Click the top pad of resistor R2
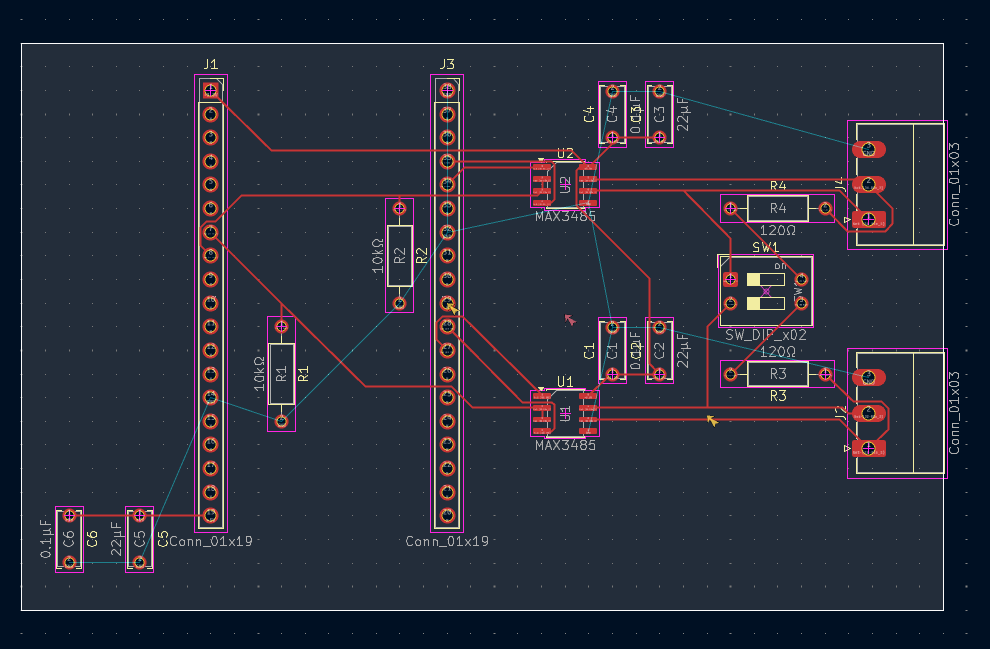990x649 pixels. coord(399,208)
